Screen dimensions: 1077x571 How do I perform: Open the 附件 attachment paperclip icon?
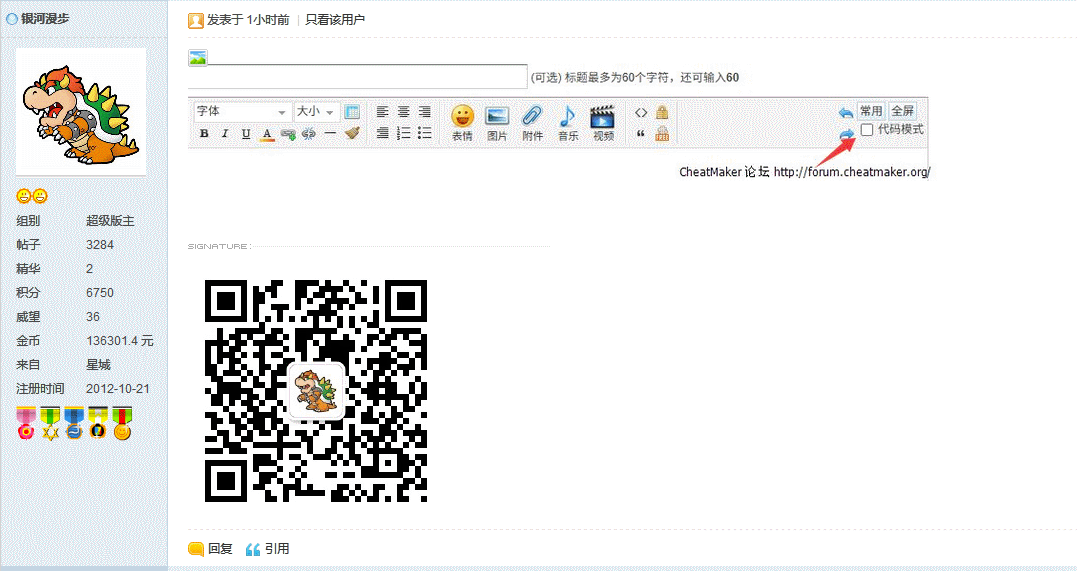click(x=532, y=122)
